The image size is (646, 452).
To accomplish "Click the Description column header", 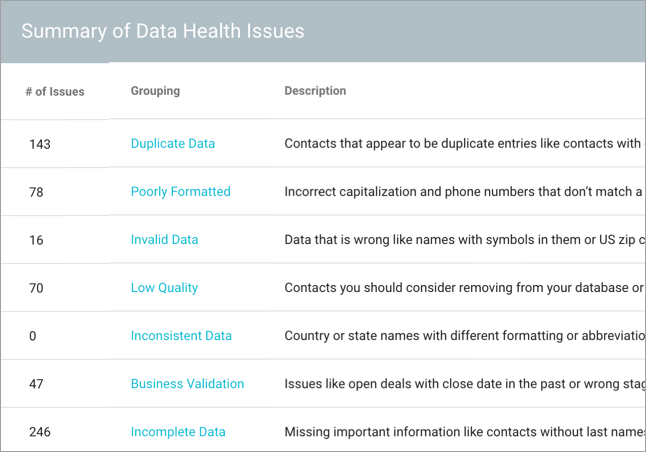I will coord(315,90).
